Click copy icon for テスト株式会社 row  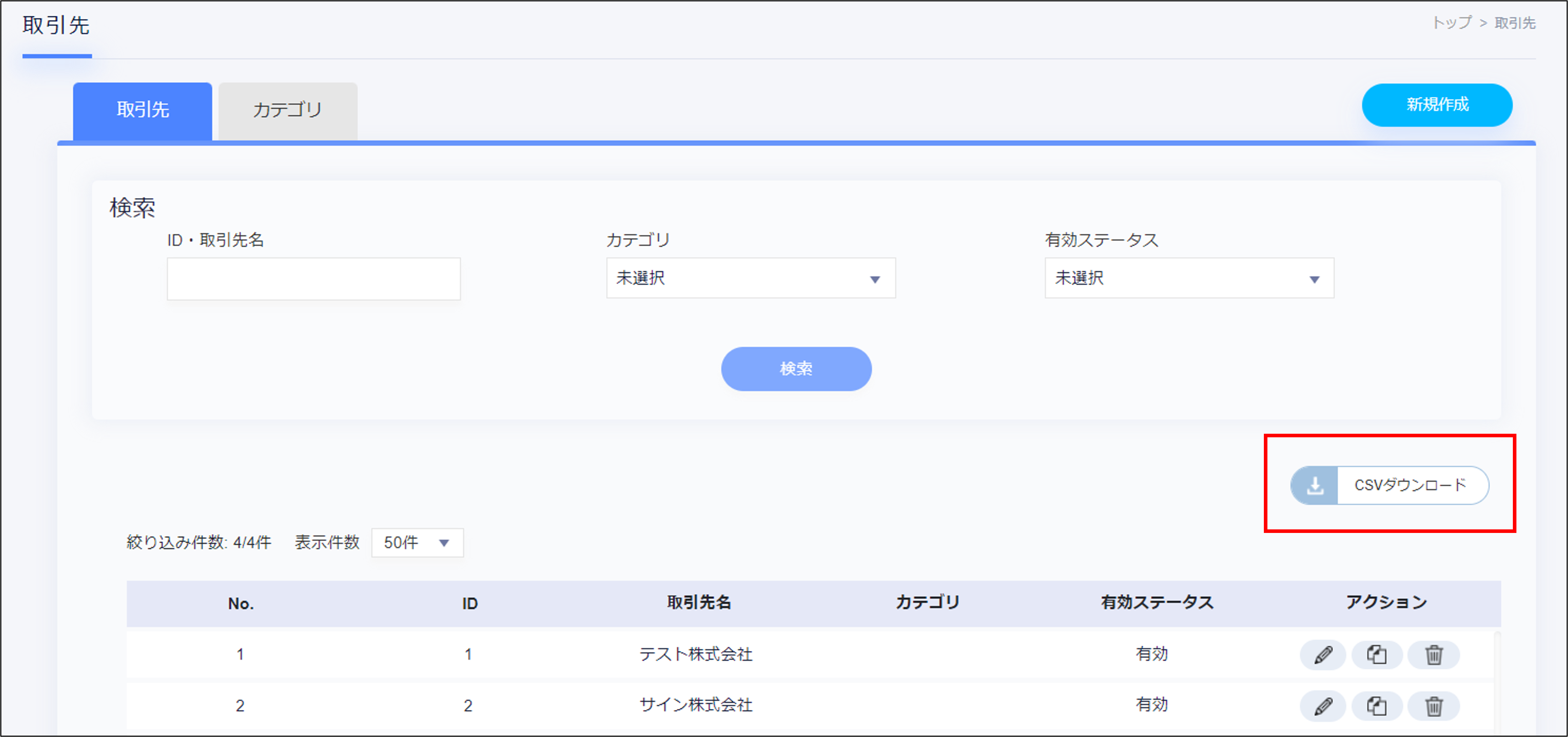tap(1377, 655)
